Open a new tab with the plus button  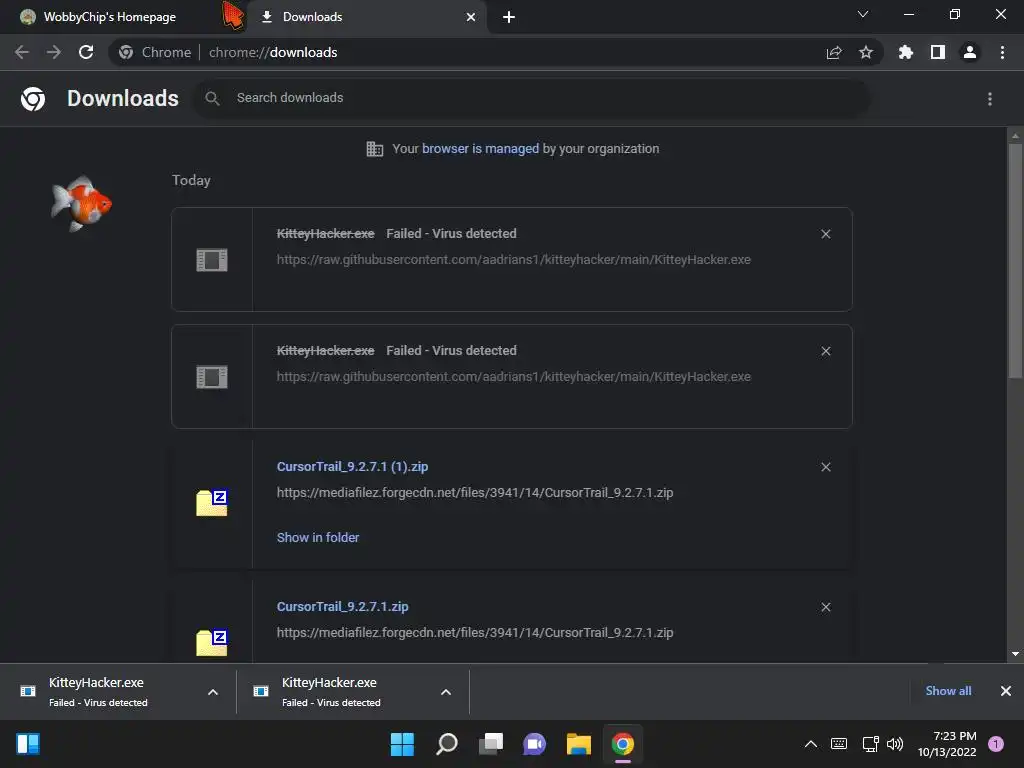pos(509,17)
